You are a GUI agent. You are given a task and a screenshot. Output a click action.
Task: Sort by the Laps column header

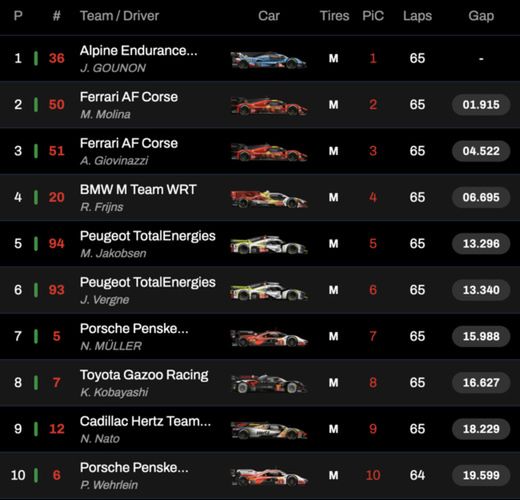pyautogui.click(x=417, y=16)
